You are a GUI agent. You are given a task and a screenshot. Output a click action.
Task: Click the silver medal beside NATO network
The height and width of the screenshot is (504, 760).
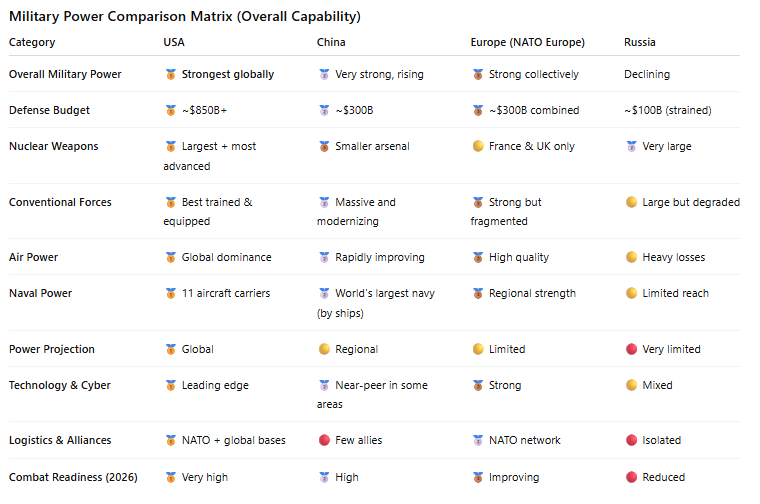point(478,440)
